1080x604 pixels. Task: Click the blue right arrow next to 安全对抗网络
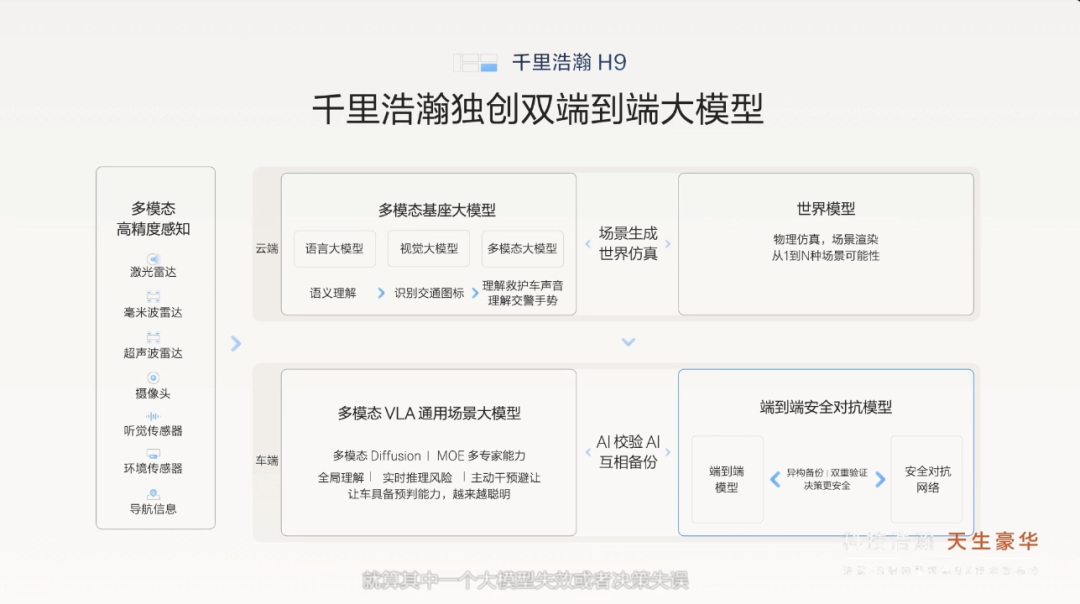tap(880, 479)
